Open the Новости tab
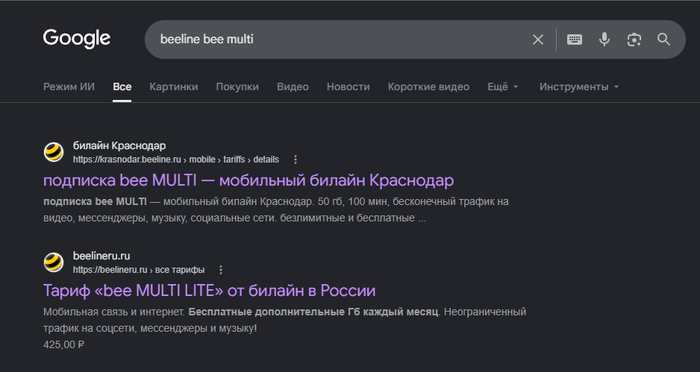700x372 pixels. point(348,87)
